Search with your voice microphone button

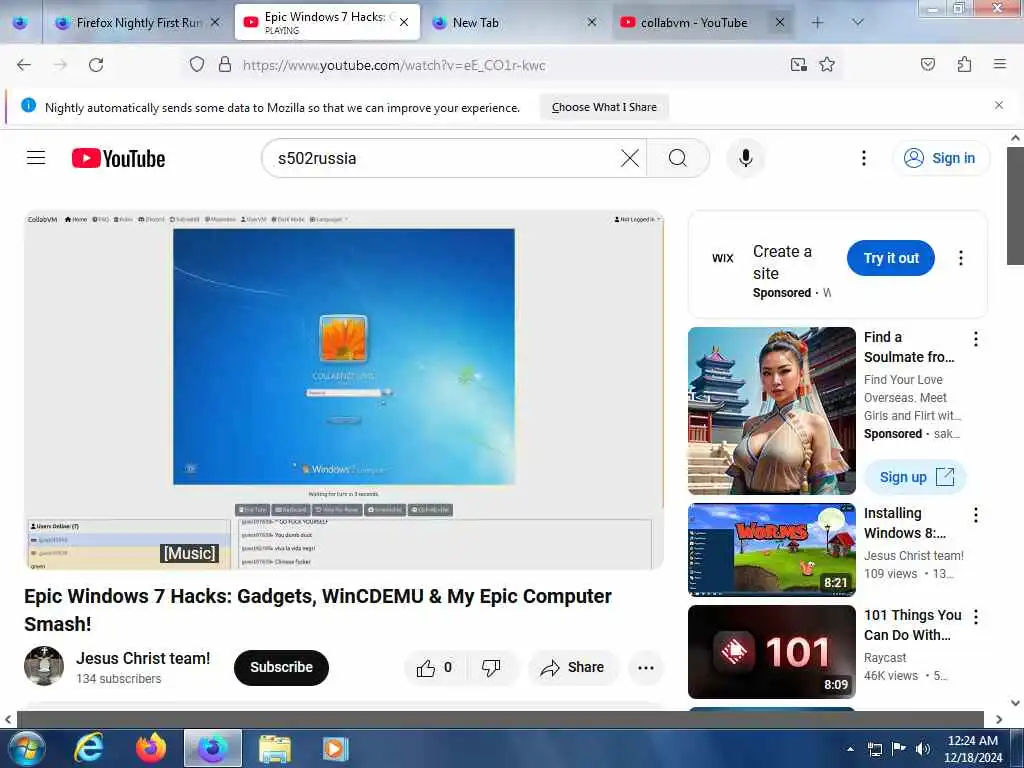pyautogui.click(x=745, y=158)
